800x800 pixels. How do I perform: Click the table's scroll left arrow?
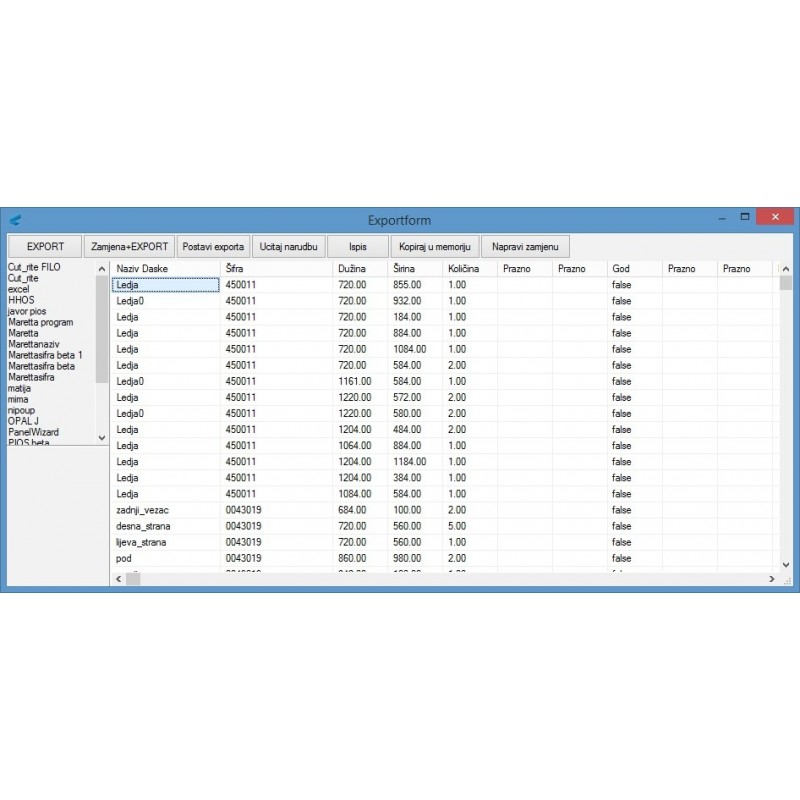(117, 579)
